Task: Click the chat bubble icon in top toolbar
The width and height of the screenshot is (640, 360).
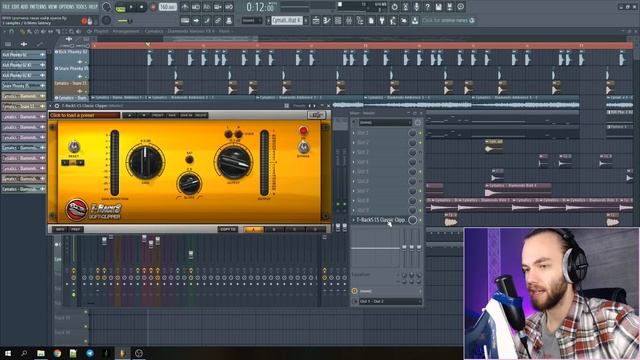Action: [460, 7]
